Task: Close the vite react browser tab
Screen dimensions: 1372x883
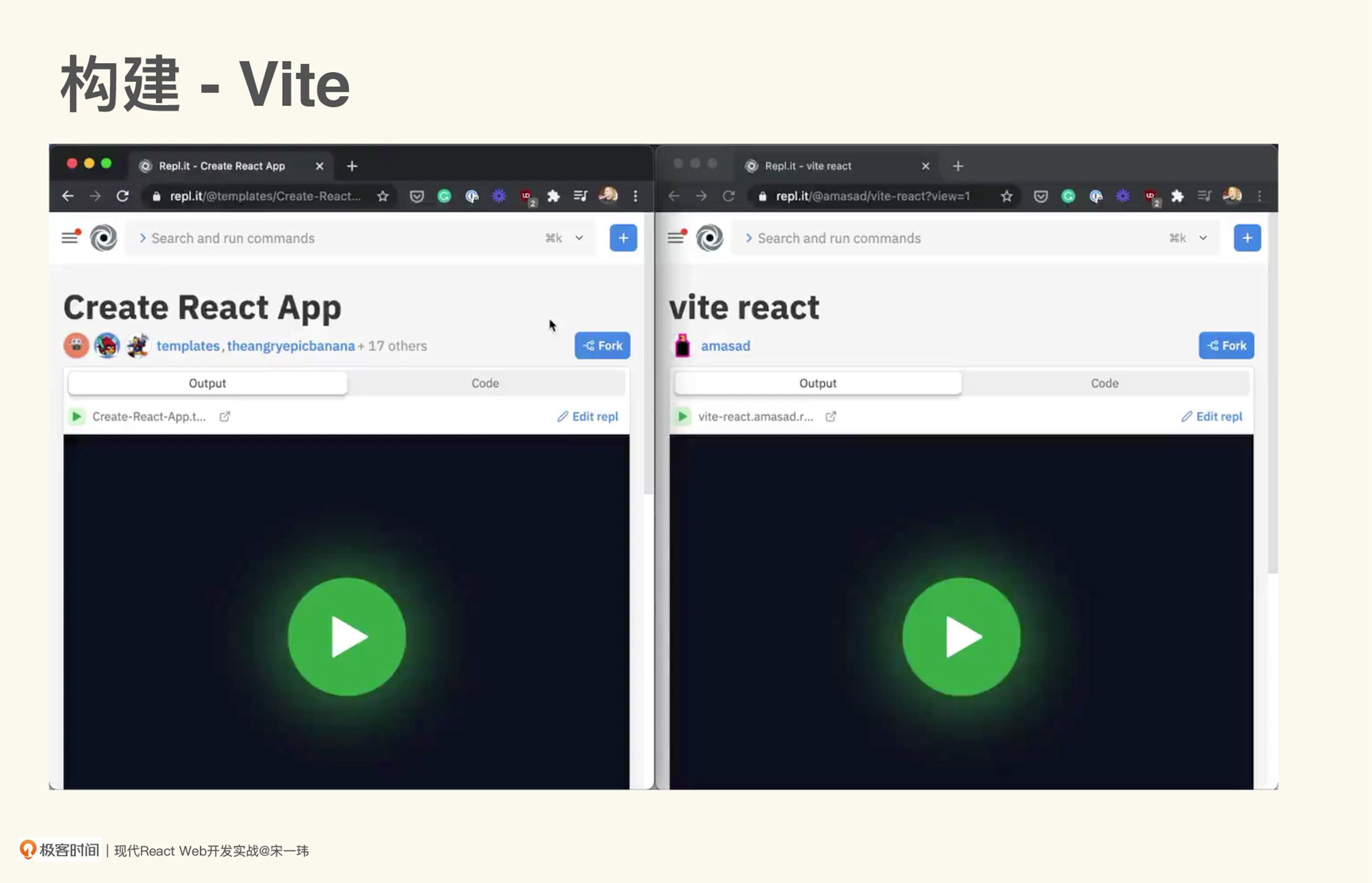Action: [x=926, y=166]
